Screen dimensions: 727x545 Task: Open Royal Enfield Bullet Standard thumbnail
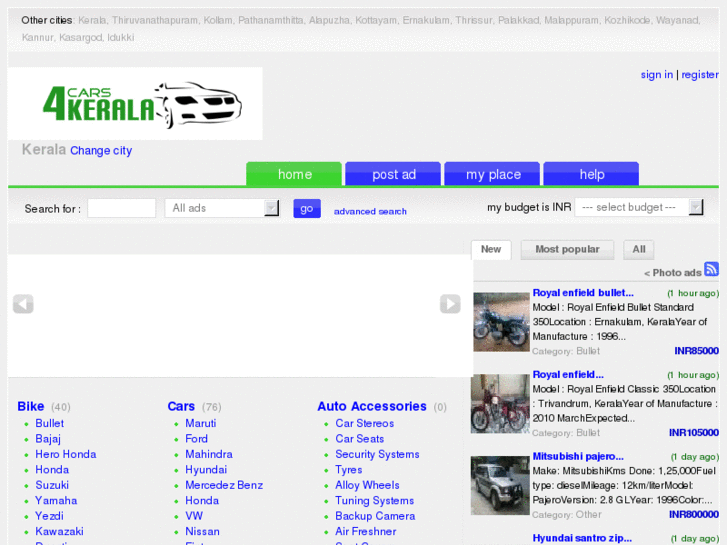[501, 322]
